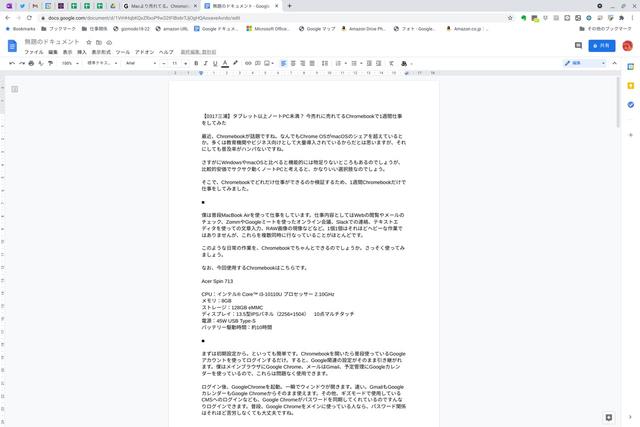The image size is (640, 427).
Task: Open the paragraph style dropdown
Action: pos(102,63)
